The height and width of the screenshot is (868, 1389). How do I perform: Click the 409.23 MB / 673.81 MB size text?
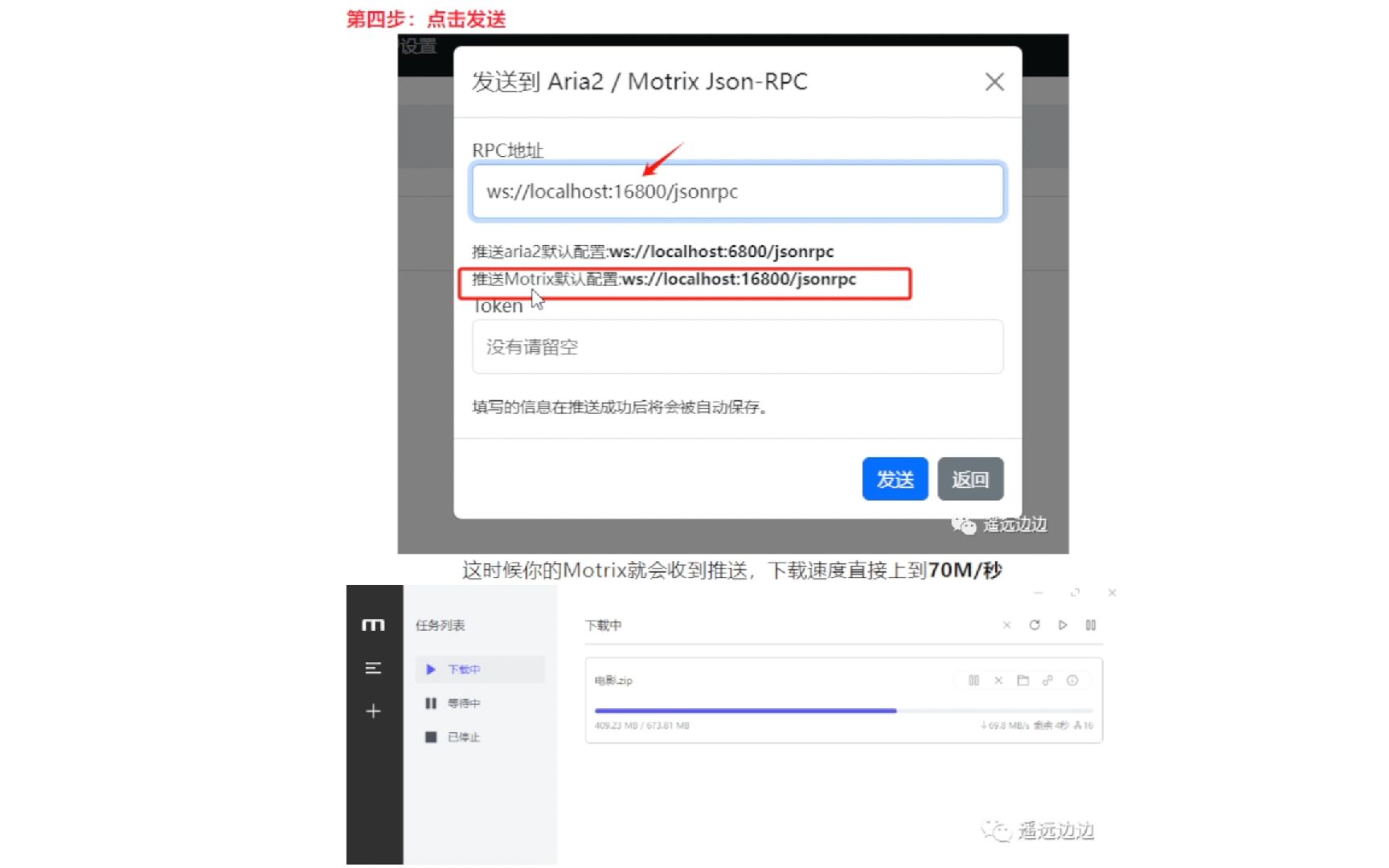click(641, 725)
